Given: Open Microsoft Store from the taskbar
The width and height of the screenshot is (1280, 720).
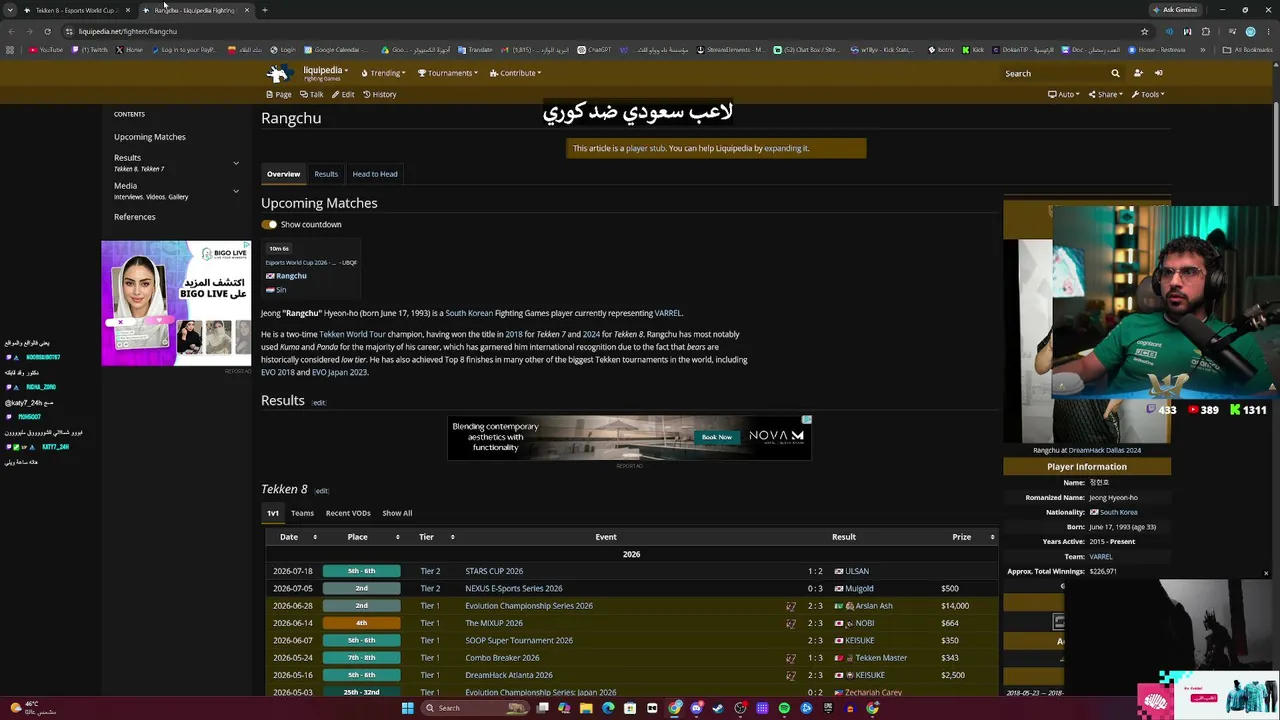Looking at the screenshot, I should [630, 708].
